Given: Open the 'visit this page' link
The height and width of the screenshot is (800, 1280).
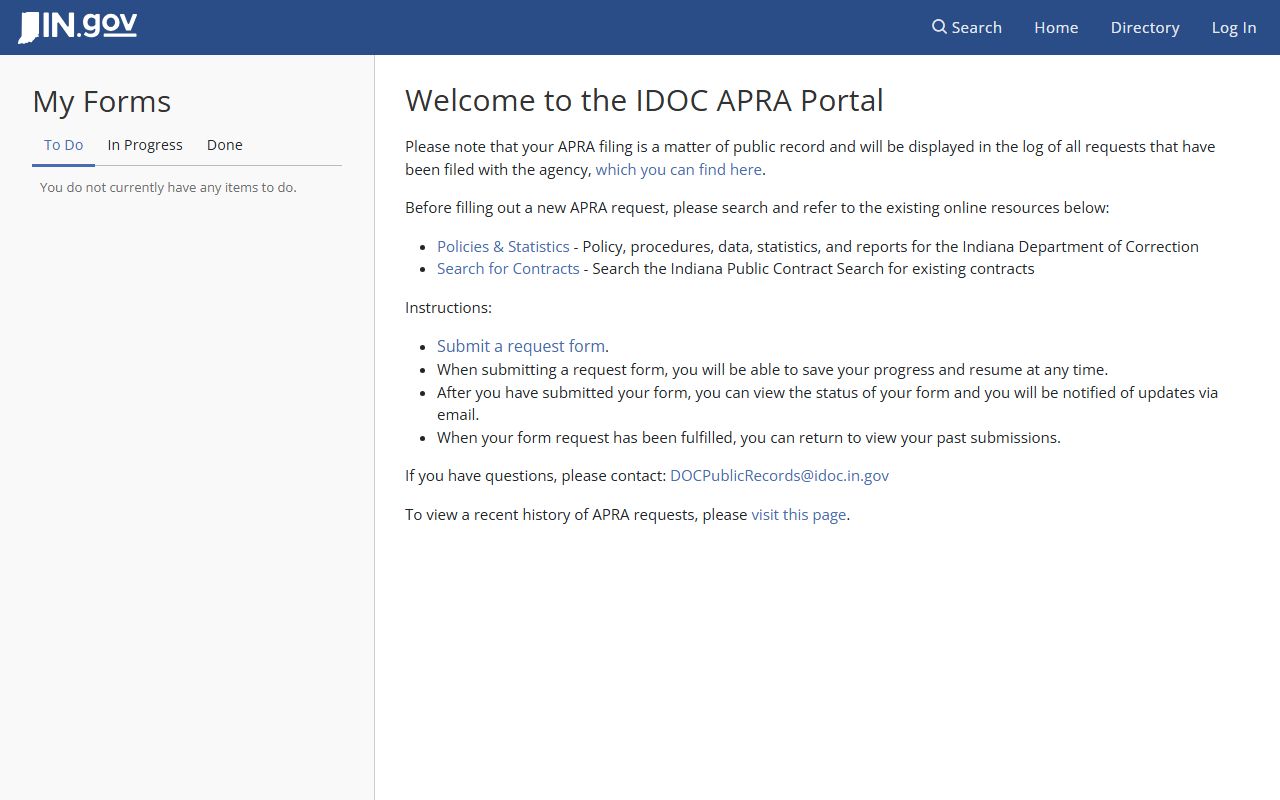Looking at the screenshot, I should [x=799, y=515].
